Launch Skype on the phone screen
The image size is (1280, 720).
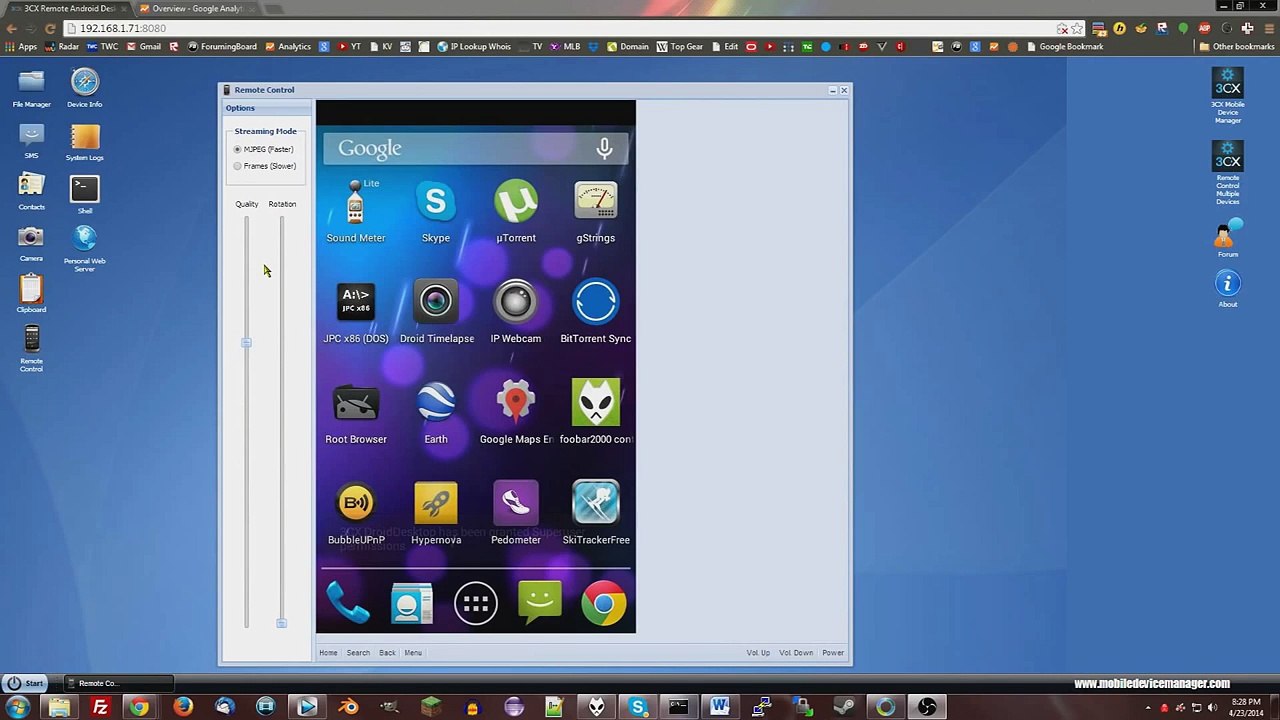click(436, 212)
